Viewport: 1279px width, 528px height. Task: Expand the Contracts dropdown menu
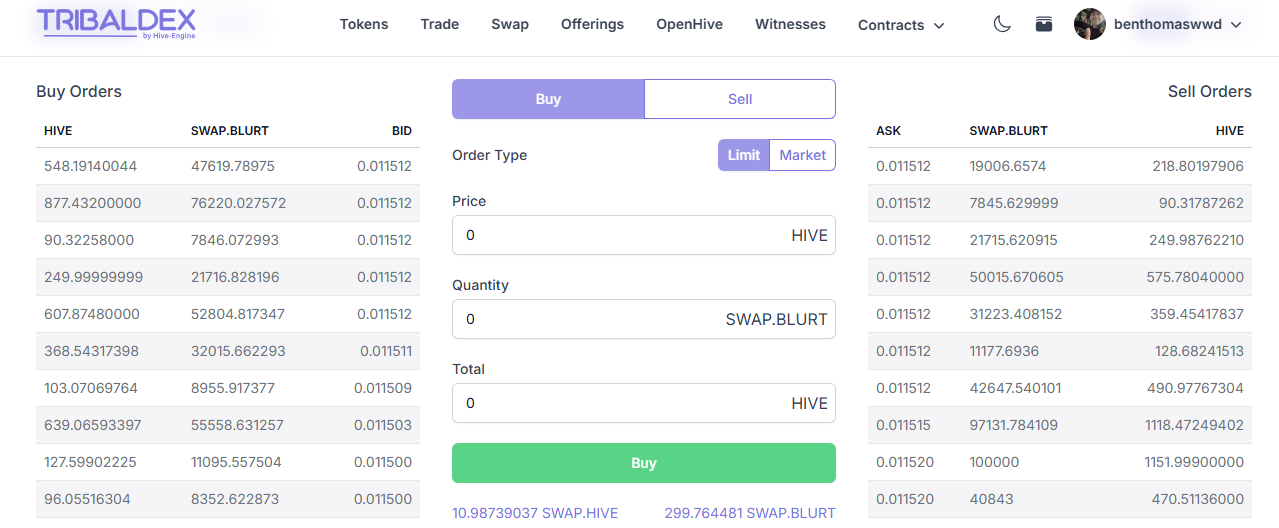901,25
